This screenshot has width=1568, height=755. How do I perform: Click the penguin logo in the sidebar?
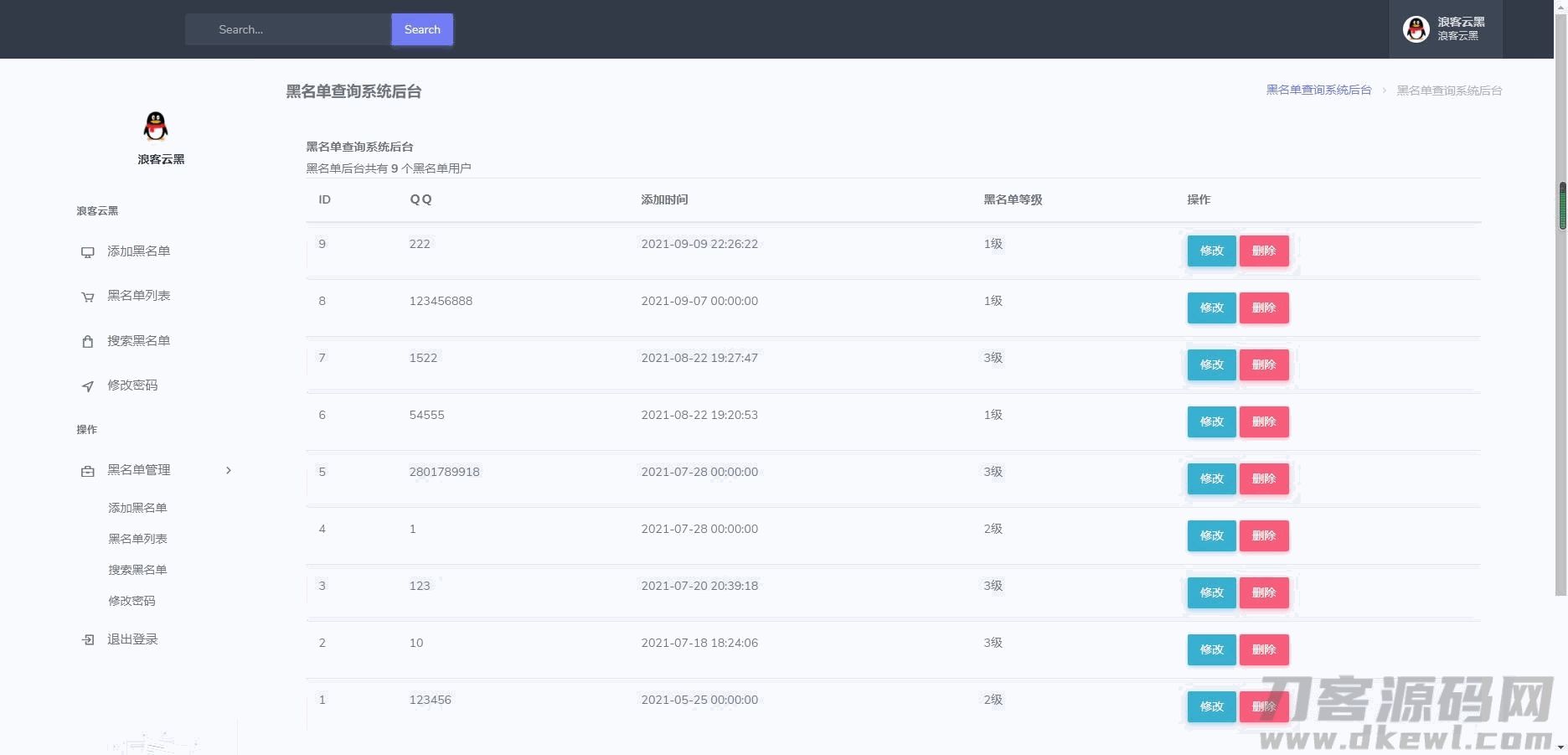[156, 127]
